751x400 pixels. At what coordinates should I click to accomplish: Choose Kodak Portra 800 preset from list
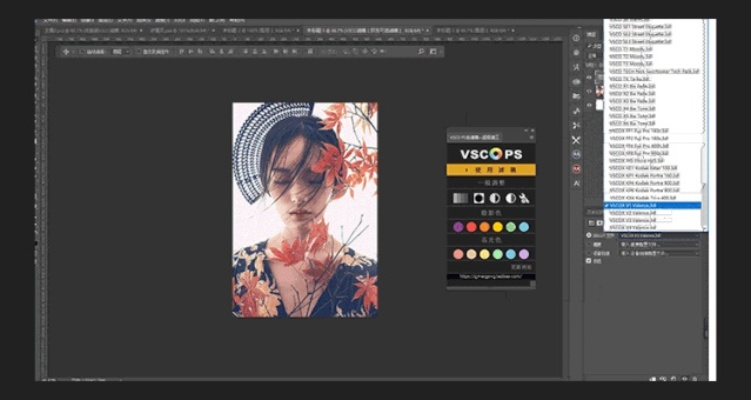(x=640, y=189)
